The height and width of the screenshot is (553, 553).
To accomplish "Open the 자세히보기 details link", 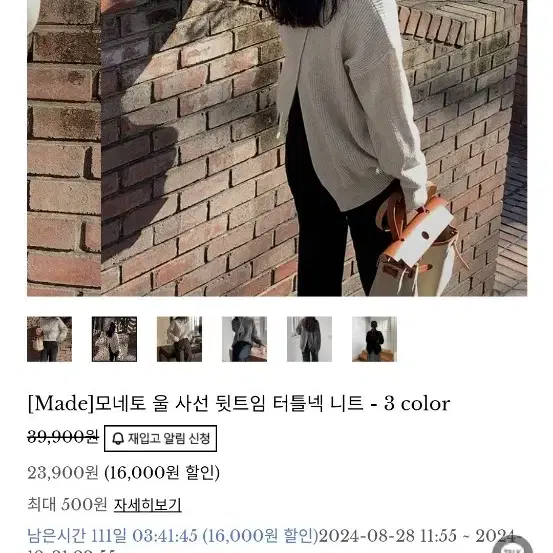I will [x=147, y=505].
